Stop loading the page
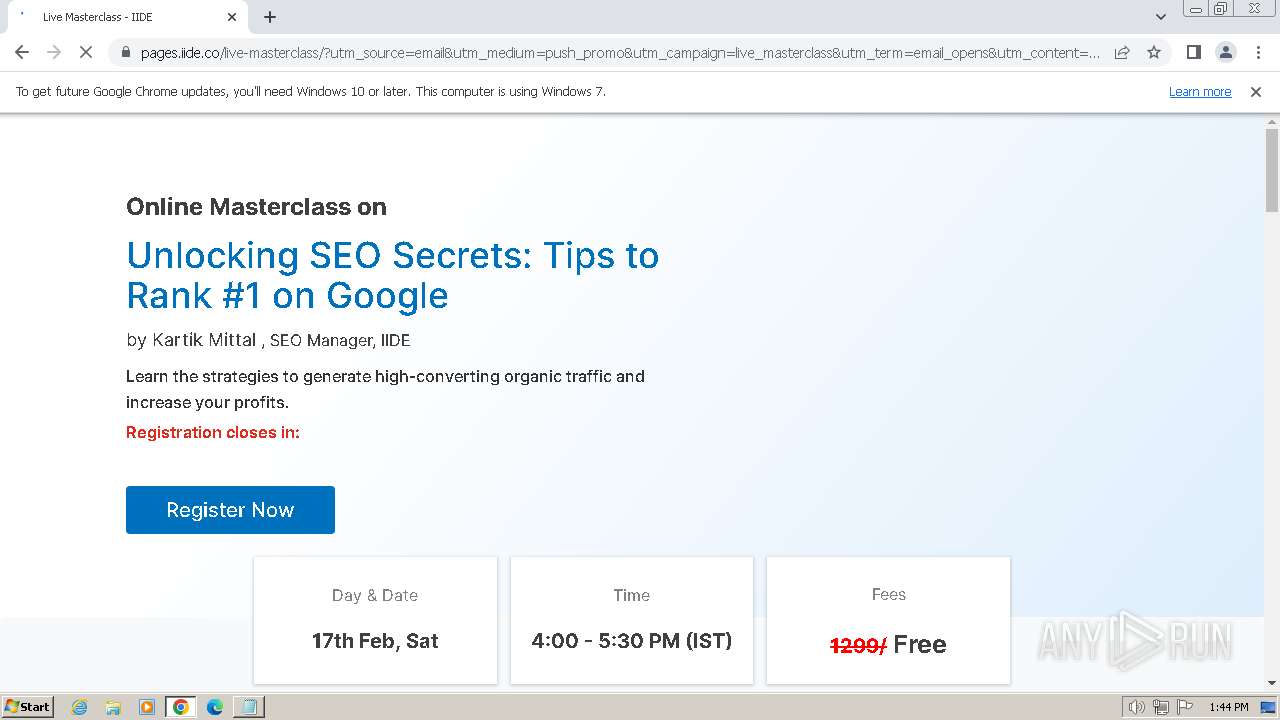Screen dimensions: 1280x720 [86, 52]
